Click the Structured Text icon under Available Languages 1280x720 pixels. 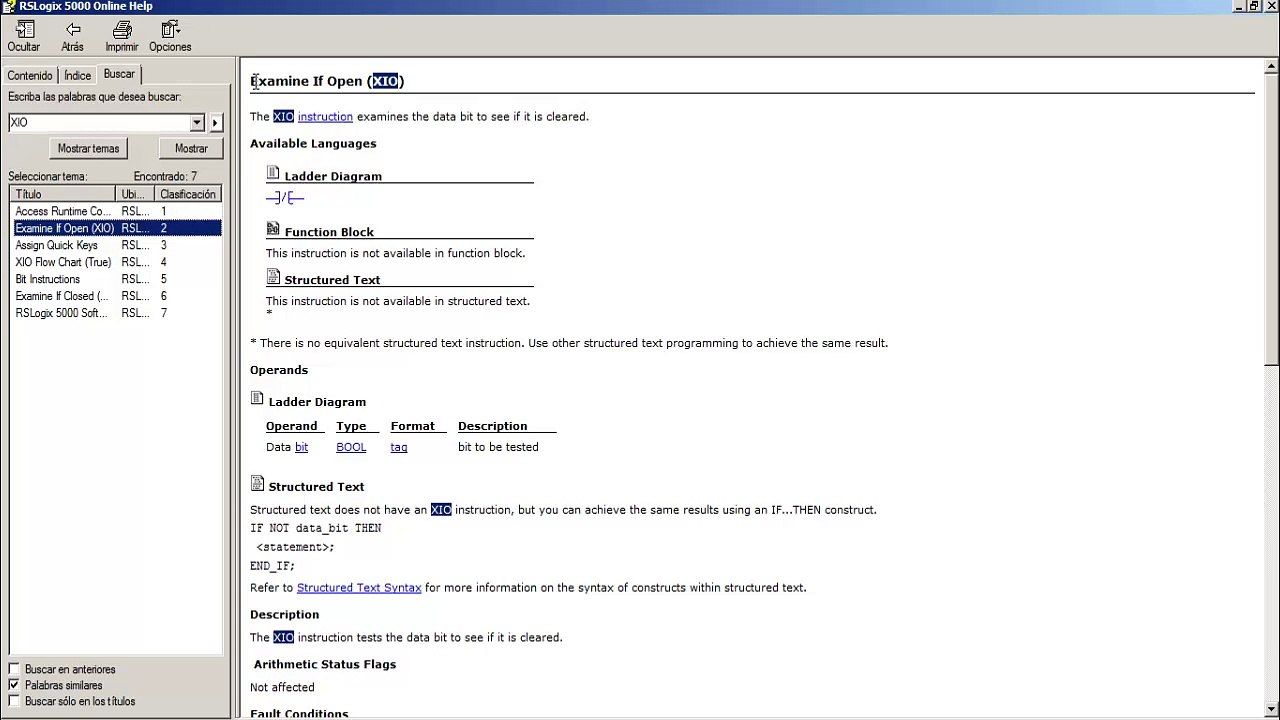[273, 278]
